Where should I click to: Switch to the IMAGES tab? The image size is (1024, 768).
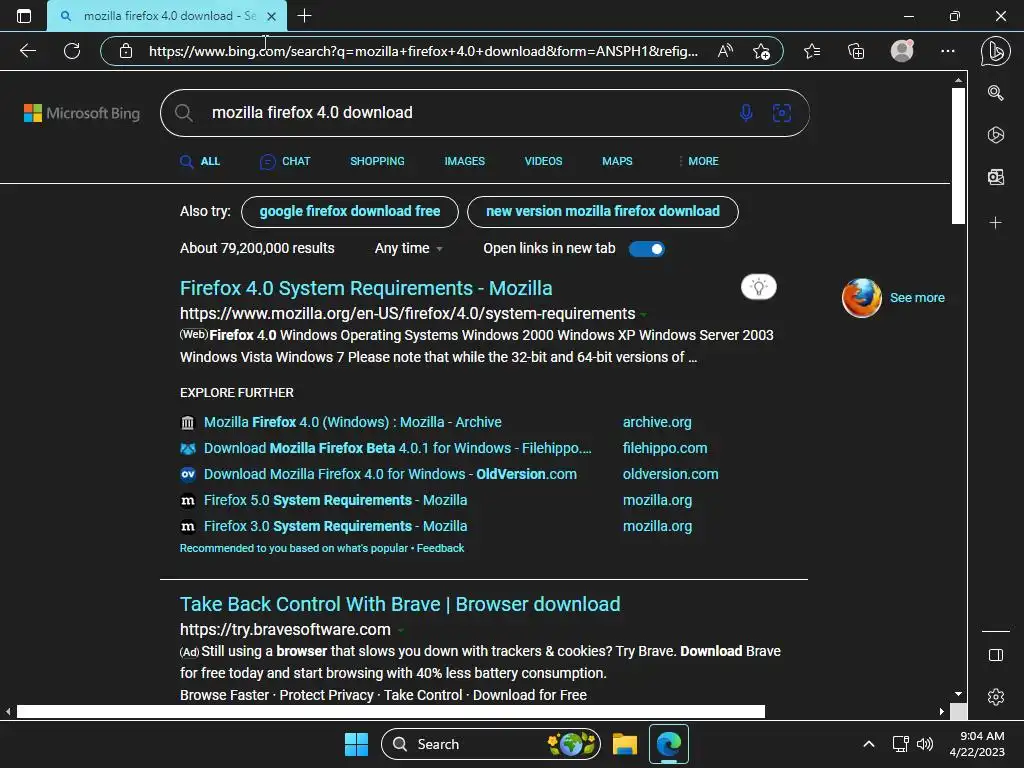coord(464,161)
